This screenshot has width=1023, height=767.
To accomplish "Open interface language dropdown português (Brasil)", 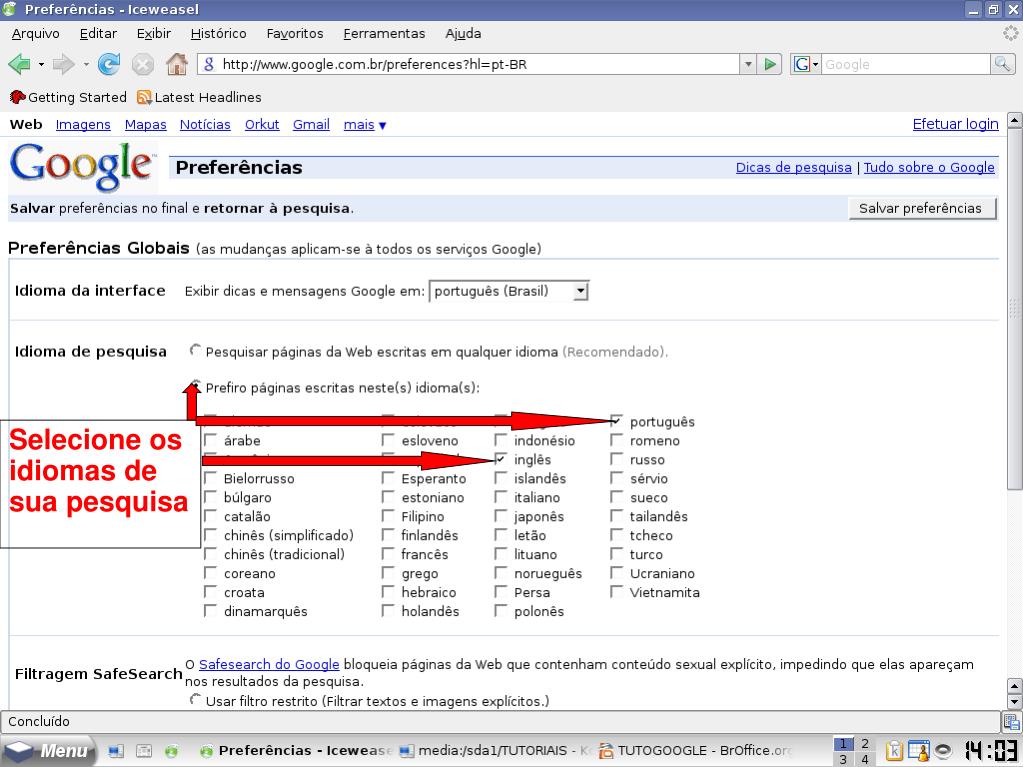I will coord(509,291).
